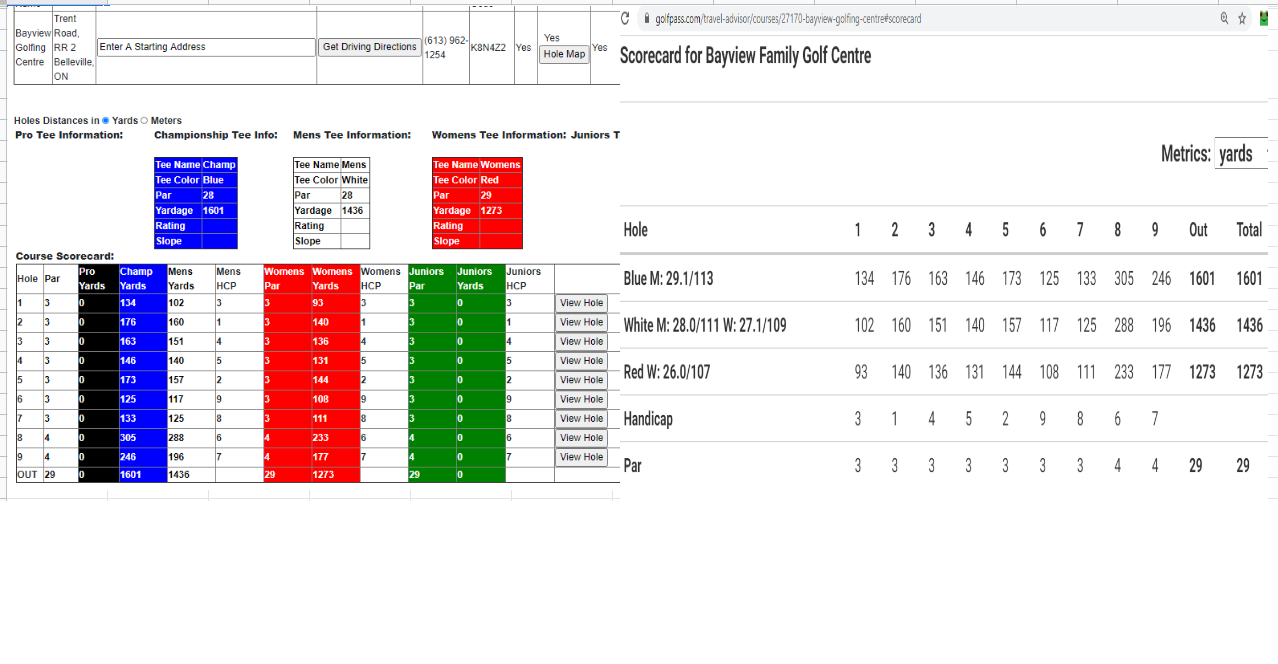
Task: Click View Hole for hole 2
Action: point(582,322)
